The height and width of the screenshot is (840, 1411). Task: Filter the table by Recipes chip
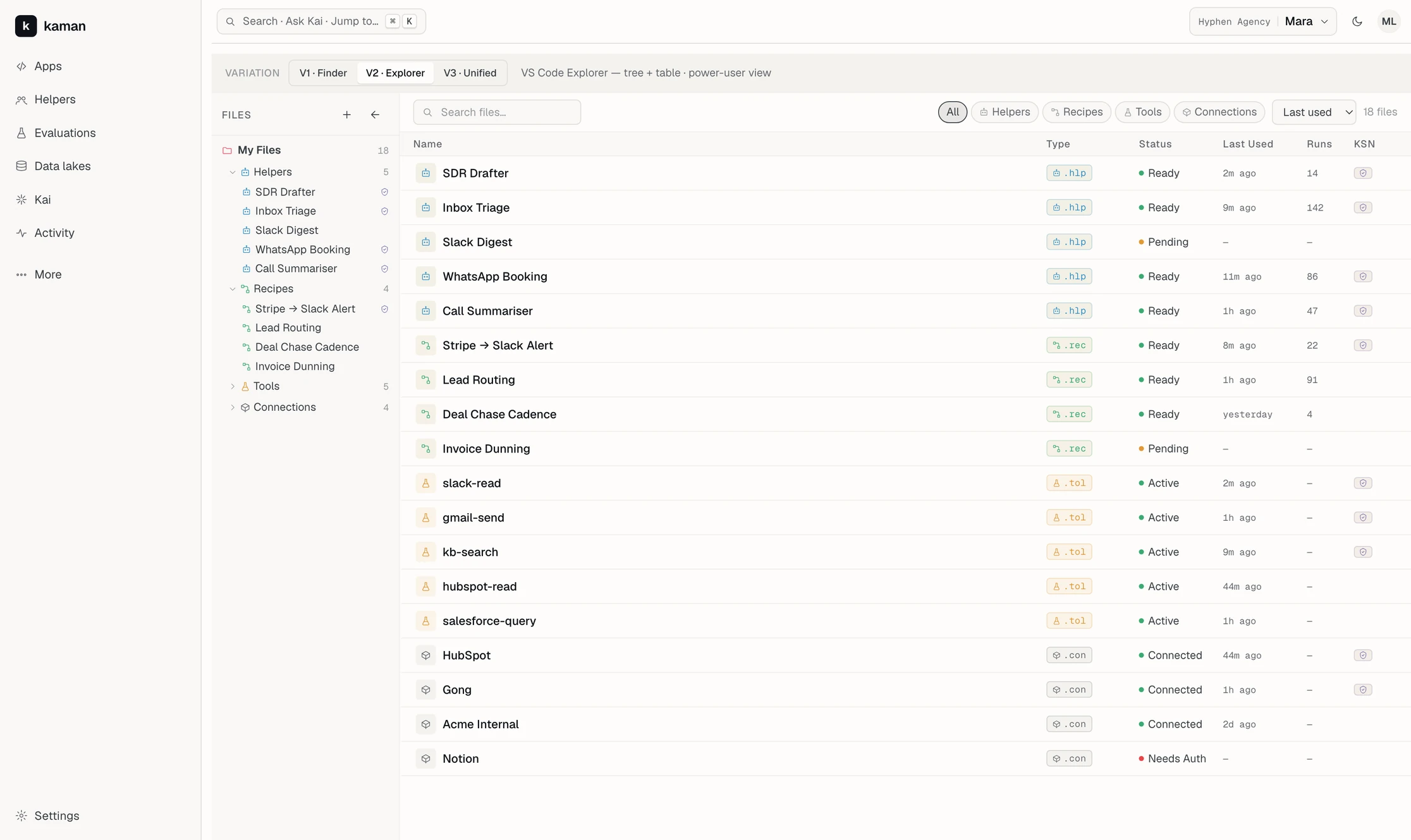(1077, 113)
